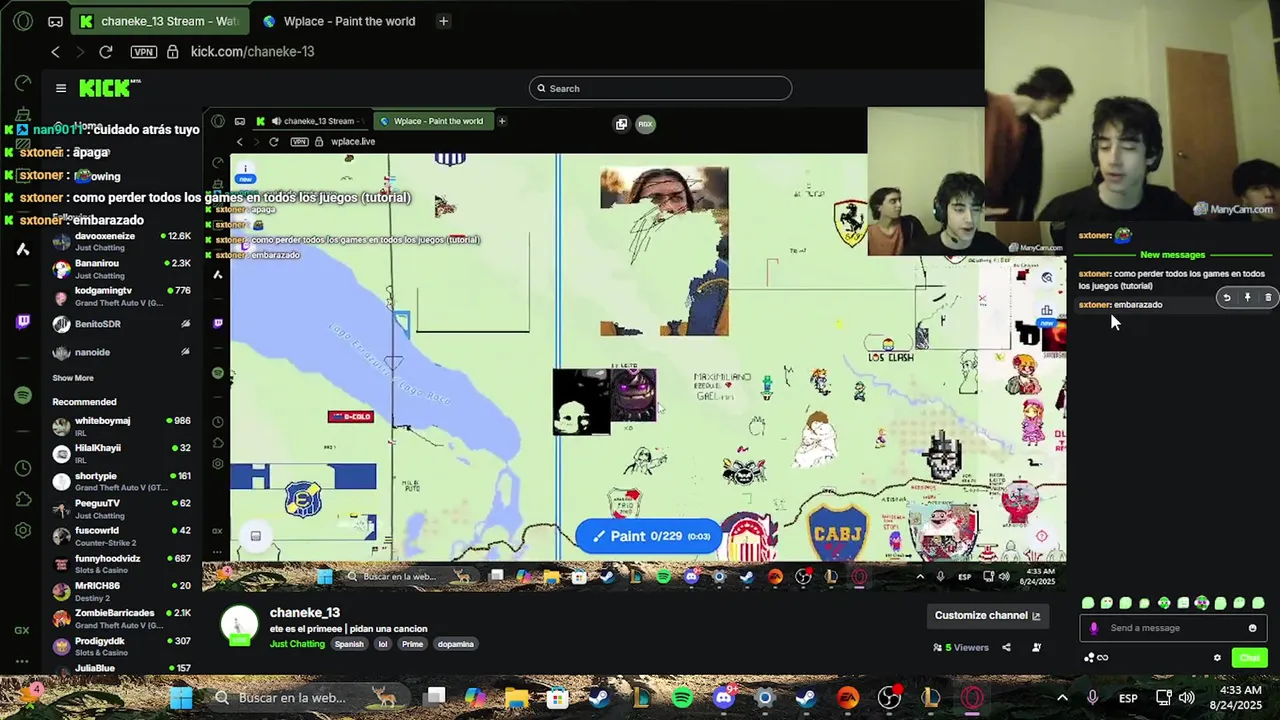Open ZombieBarricades recommended channel
Screen dimensions: 1280x720
pyautogui.click(x=120, y=618)
